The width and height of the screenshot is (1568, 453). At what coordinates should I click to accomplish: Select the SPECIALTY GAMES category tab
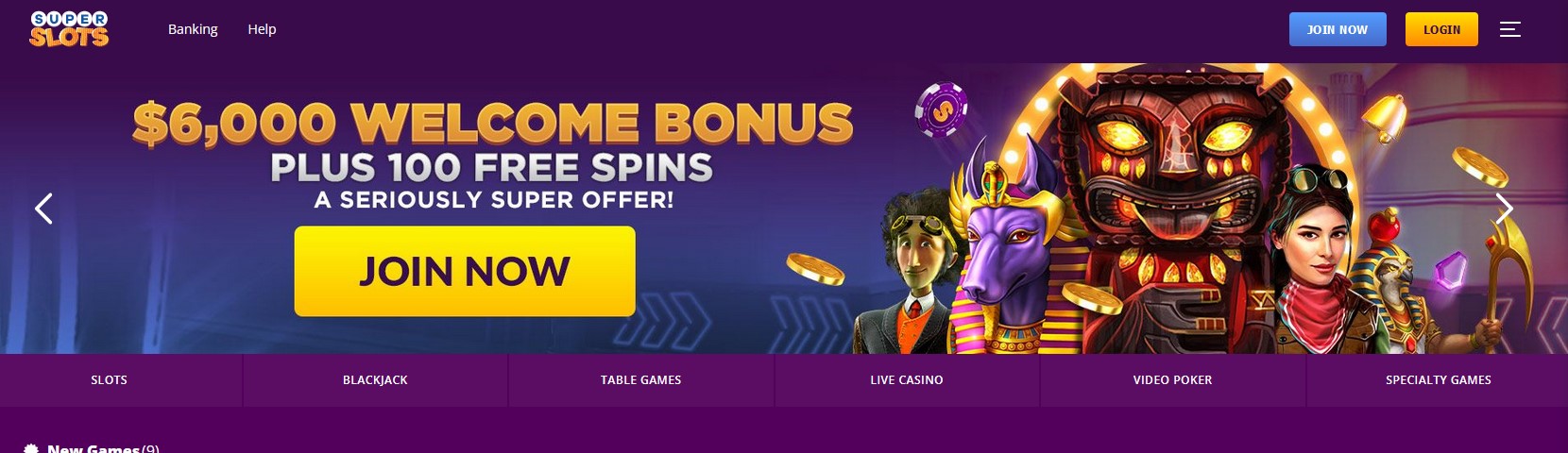1438,380
